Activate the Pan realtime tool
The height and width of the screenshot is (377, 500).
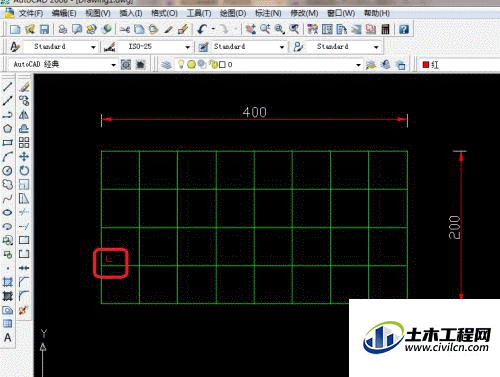point(251,29)
